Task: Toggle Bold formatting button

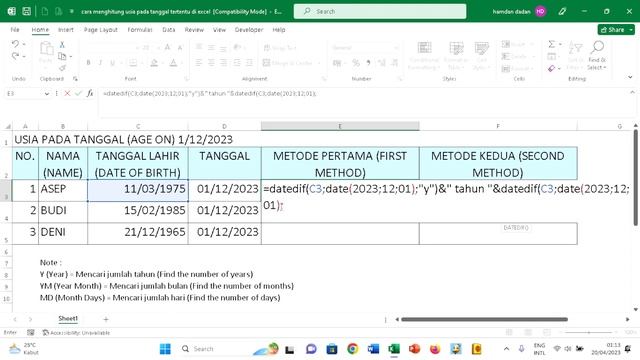Action: (88, 63)
